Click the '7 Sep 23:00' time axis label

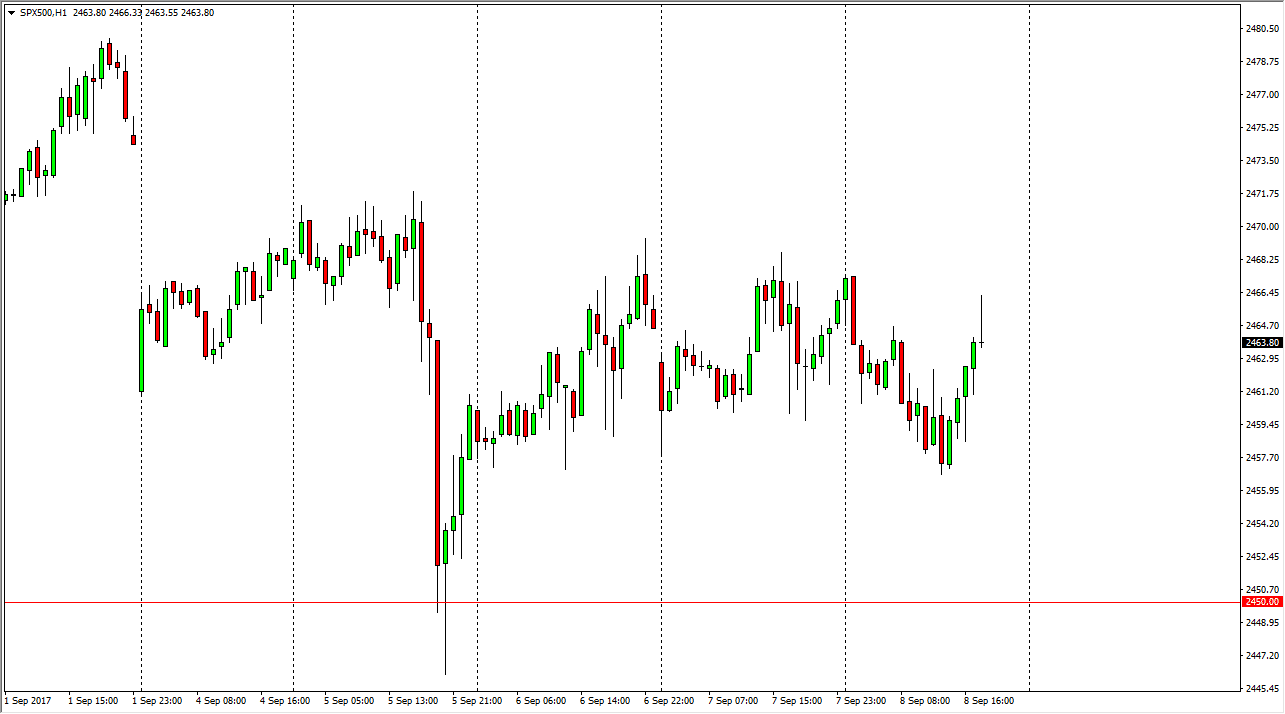pyautogui.click(x=861, y=701)
